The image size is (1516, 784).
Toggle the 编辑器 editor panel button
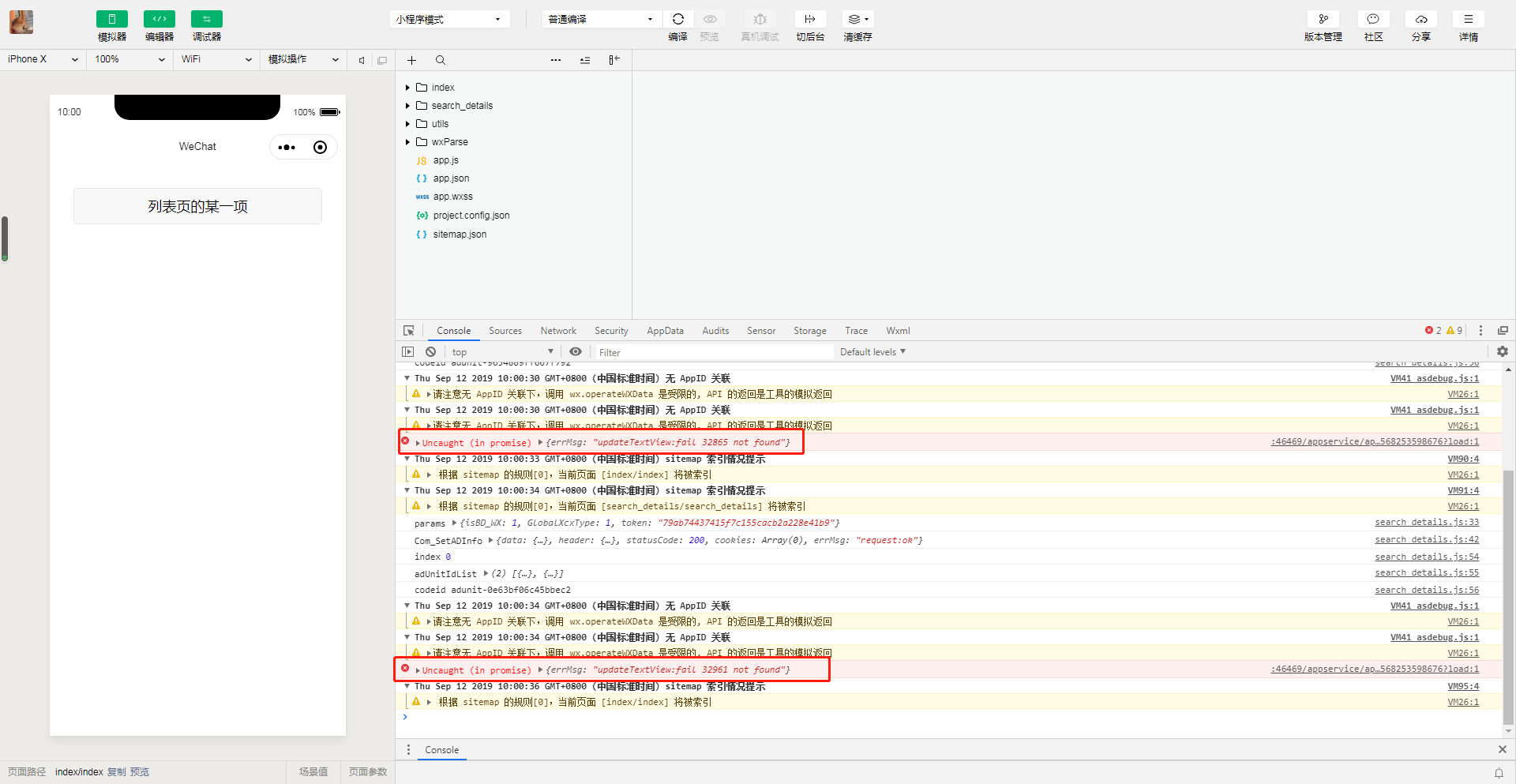point(159,19)
